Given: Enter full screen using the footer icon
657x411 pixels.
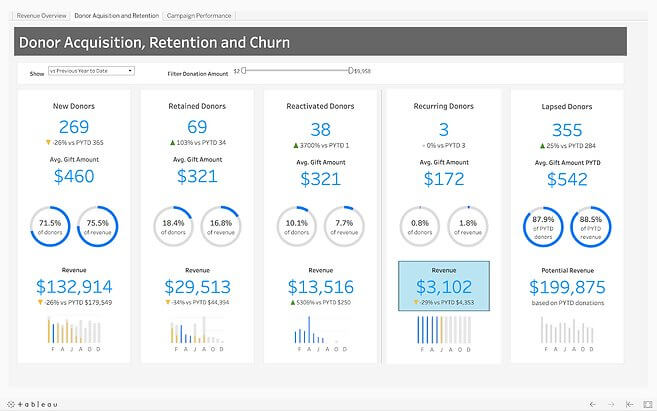Looking at the screenshot, I should (646, 403).
